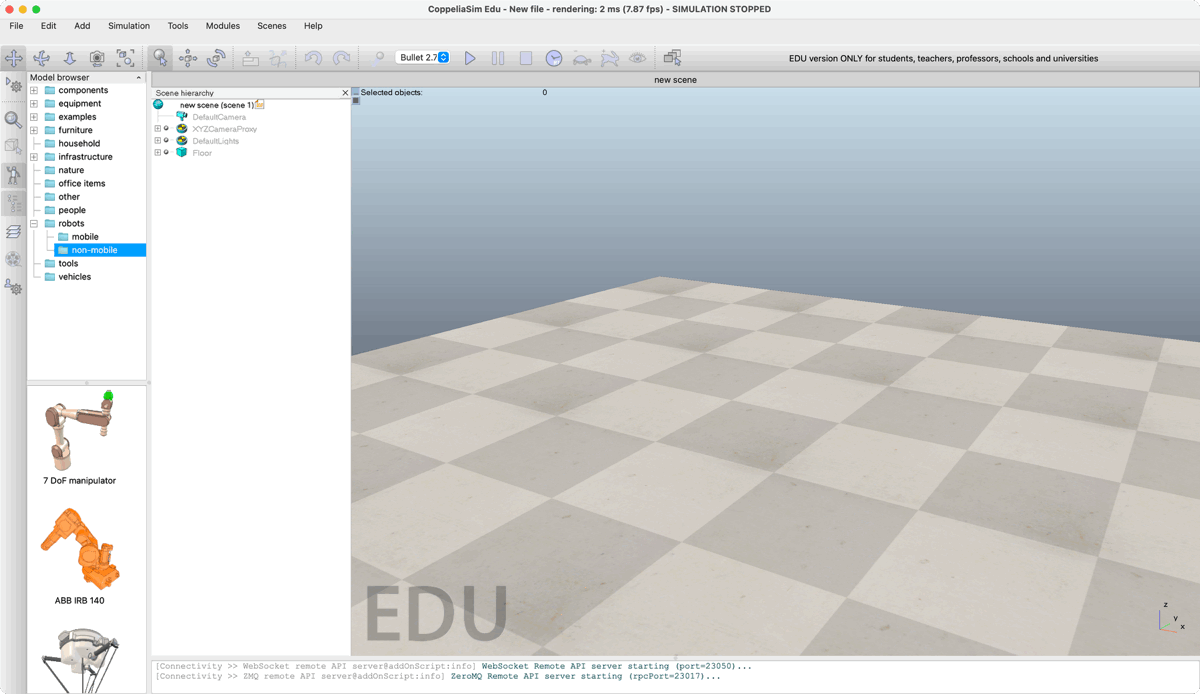The width and height of the screenshot is (1200, 694).
Task: Expand the furniture folder
Action: coord(34,130)
